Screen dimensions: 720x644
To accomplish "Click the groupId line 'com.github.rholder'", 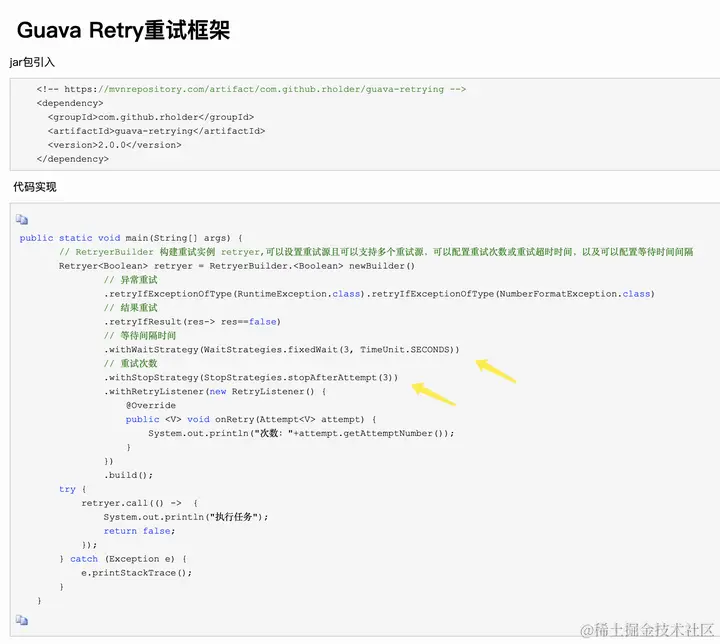I will click(151, 117).
